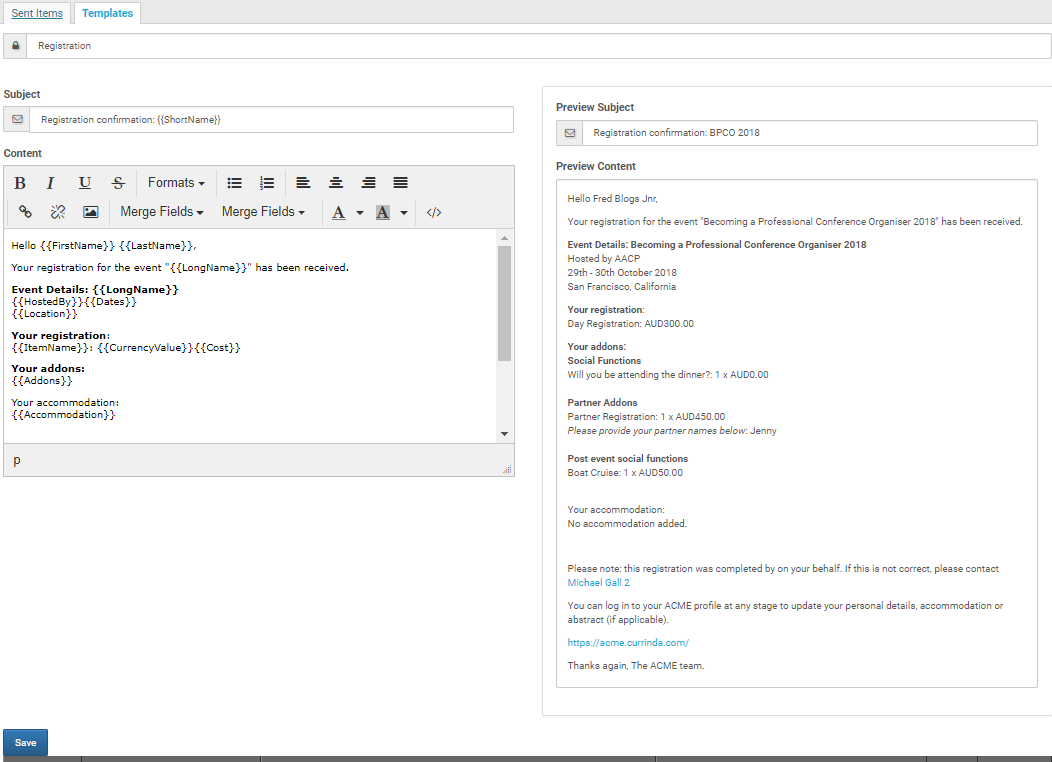Screen dimensions: 1052x762
Task: Click the envelope icon beside Preview Subject
Action: coord(570,133)
